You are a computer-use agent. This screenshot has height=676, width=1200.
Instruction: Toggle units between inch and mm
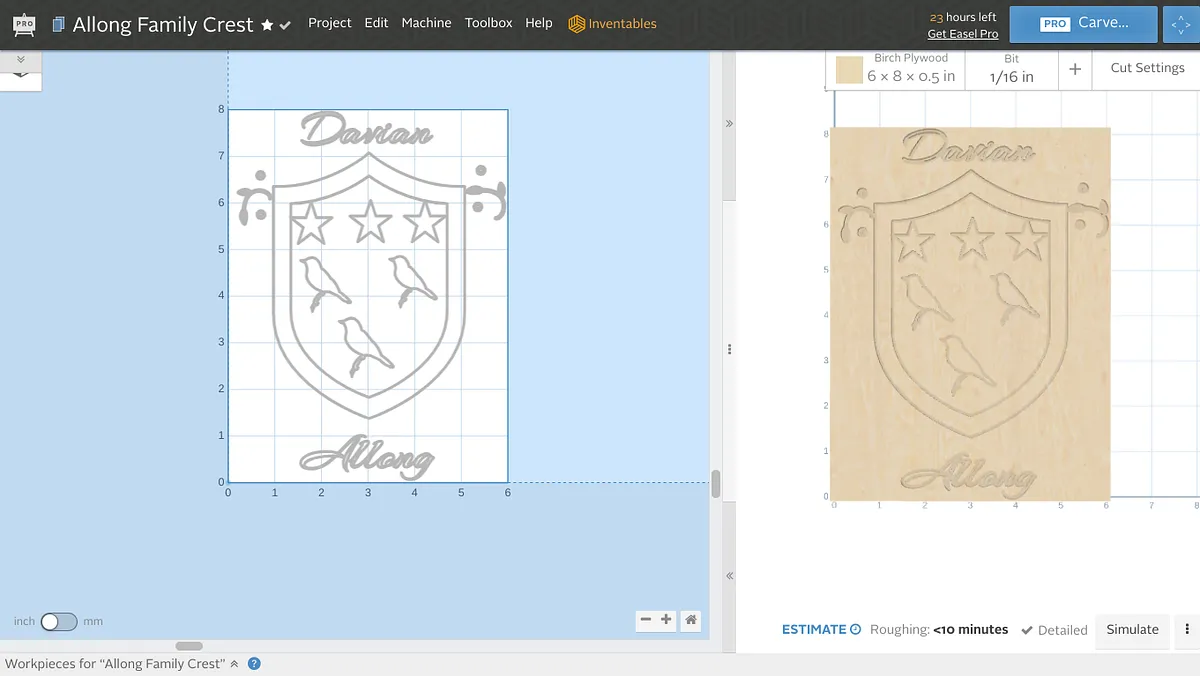pyautogui.click(x=58, y=621)
